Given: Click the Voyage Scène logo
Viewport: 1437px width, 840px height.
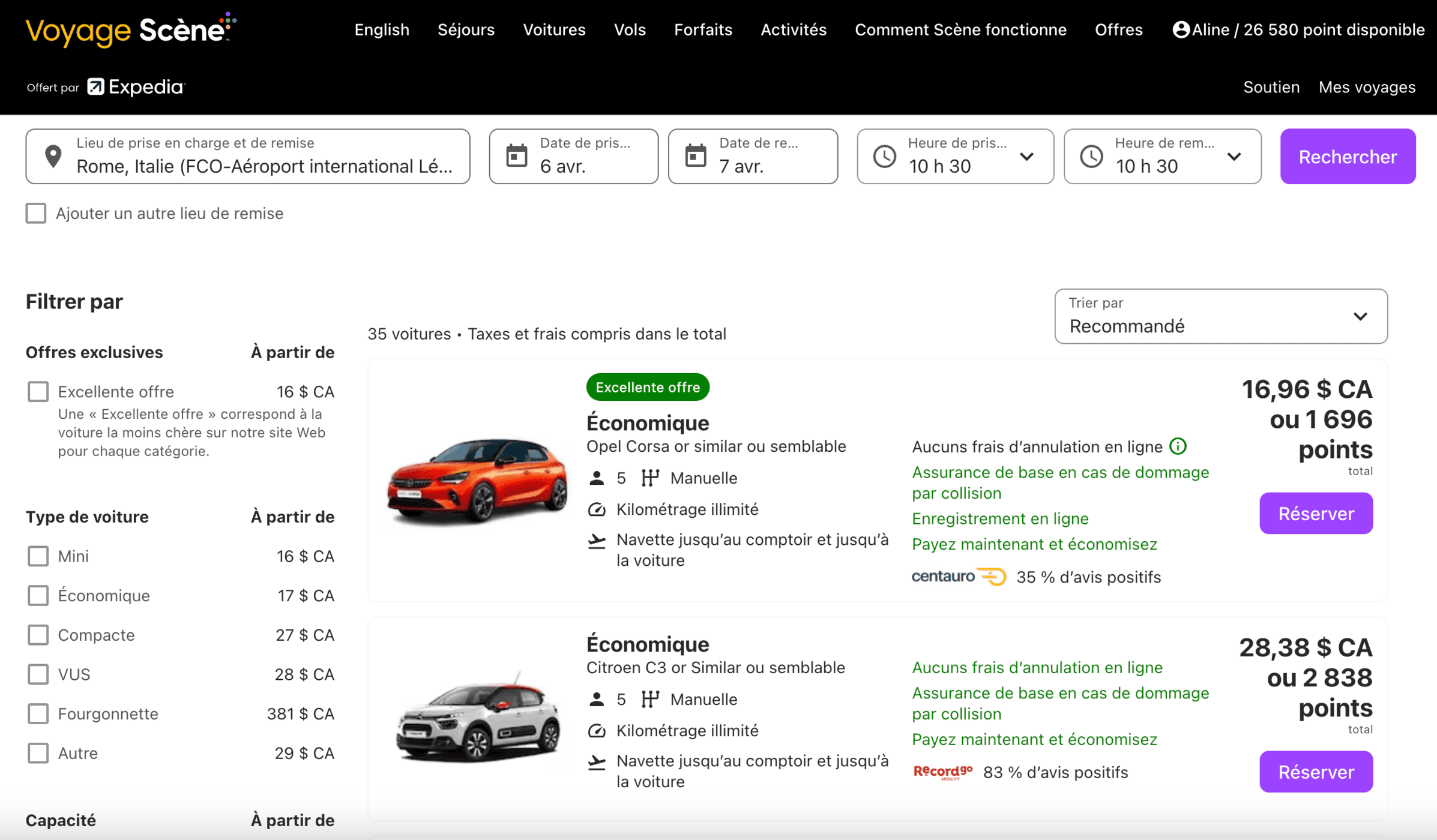Looking at the screenshot, I should 131,29.
